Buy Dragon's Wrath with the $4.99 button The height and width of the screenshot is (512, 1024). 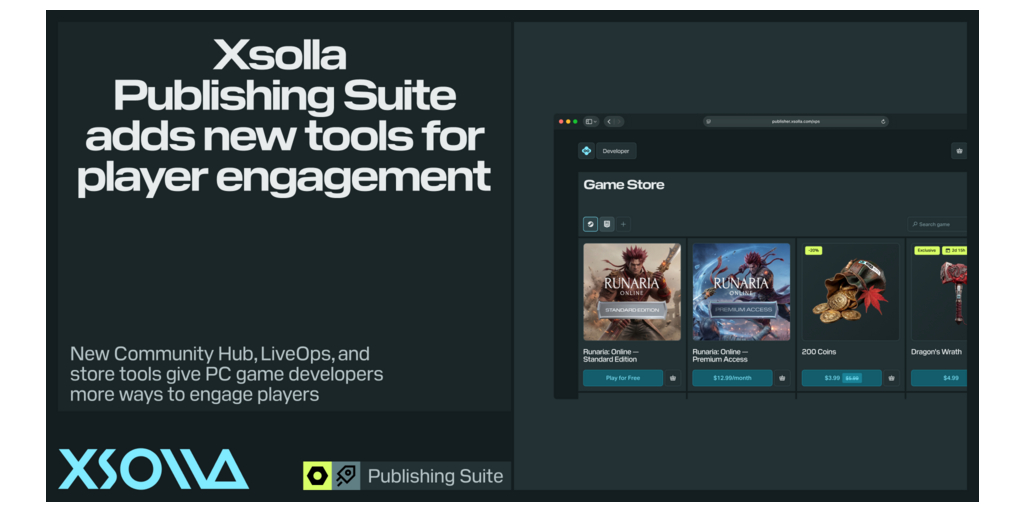pos(939,378)
